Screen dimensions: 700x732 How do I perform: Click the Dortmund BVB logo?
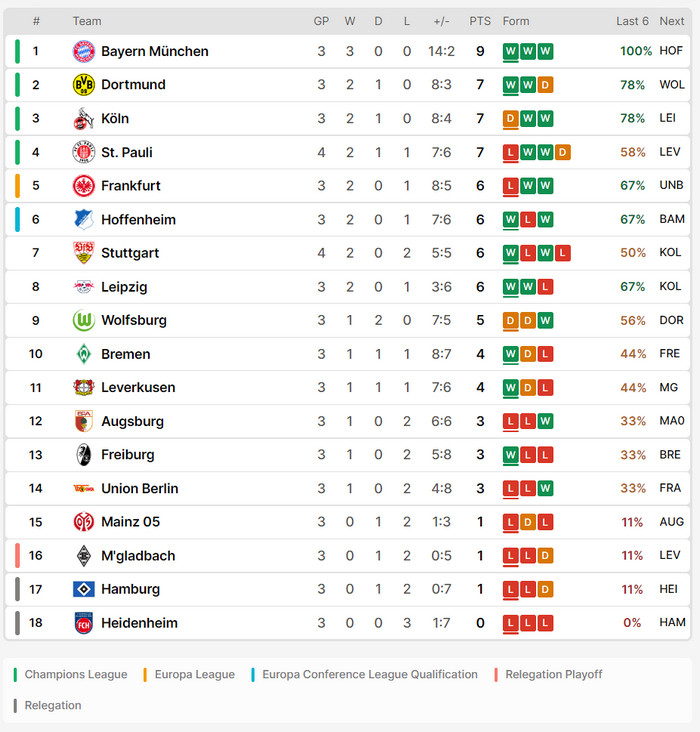tap(84, 85)
